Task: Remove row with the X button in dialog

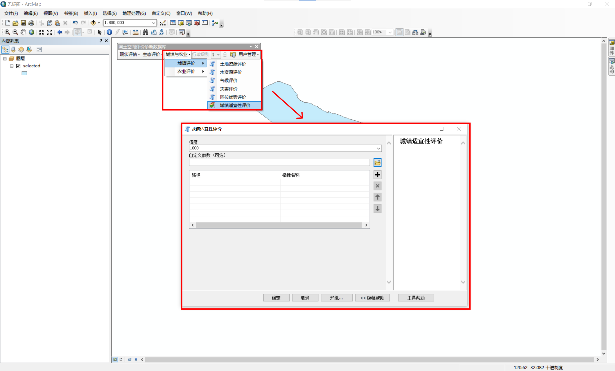Action: tap(377, 186)
